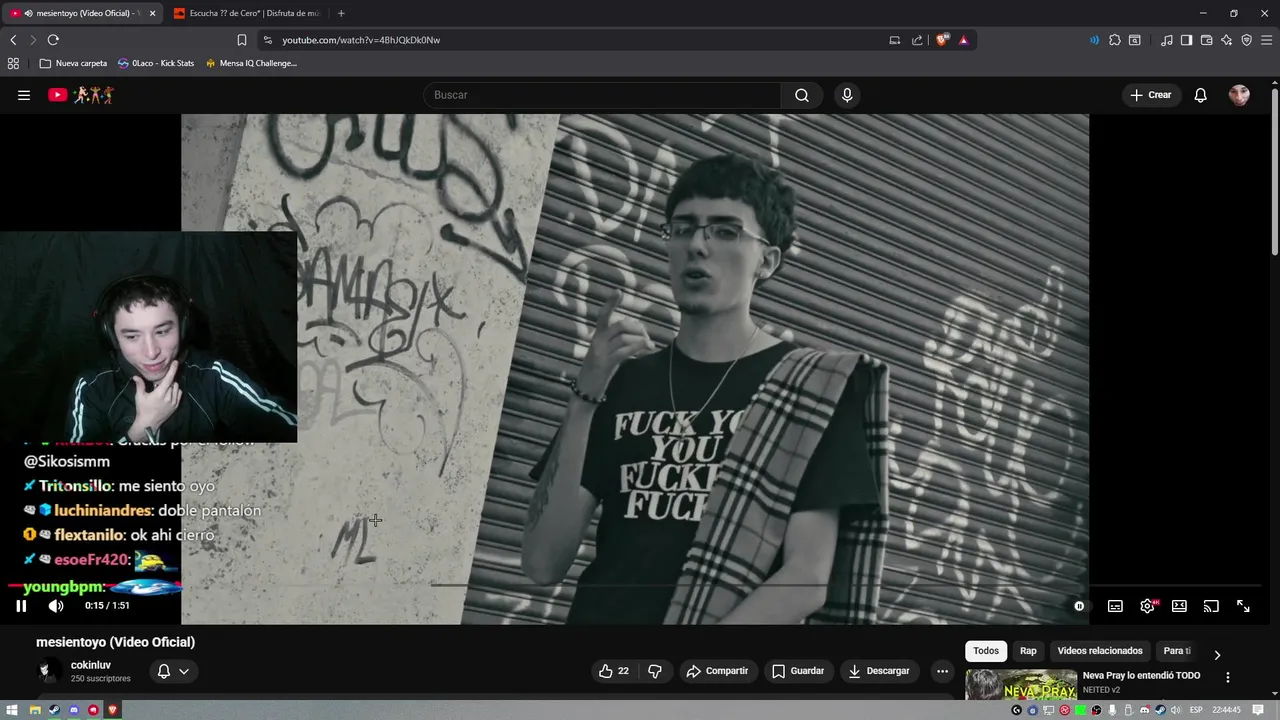Open account avatar menu
The width and height of the screenshot is (1280, 720).
[1239, 95]
